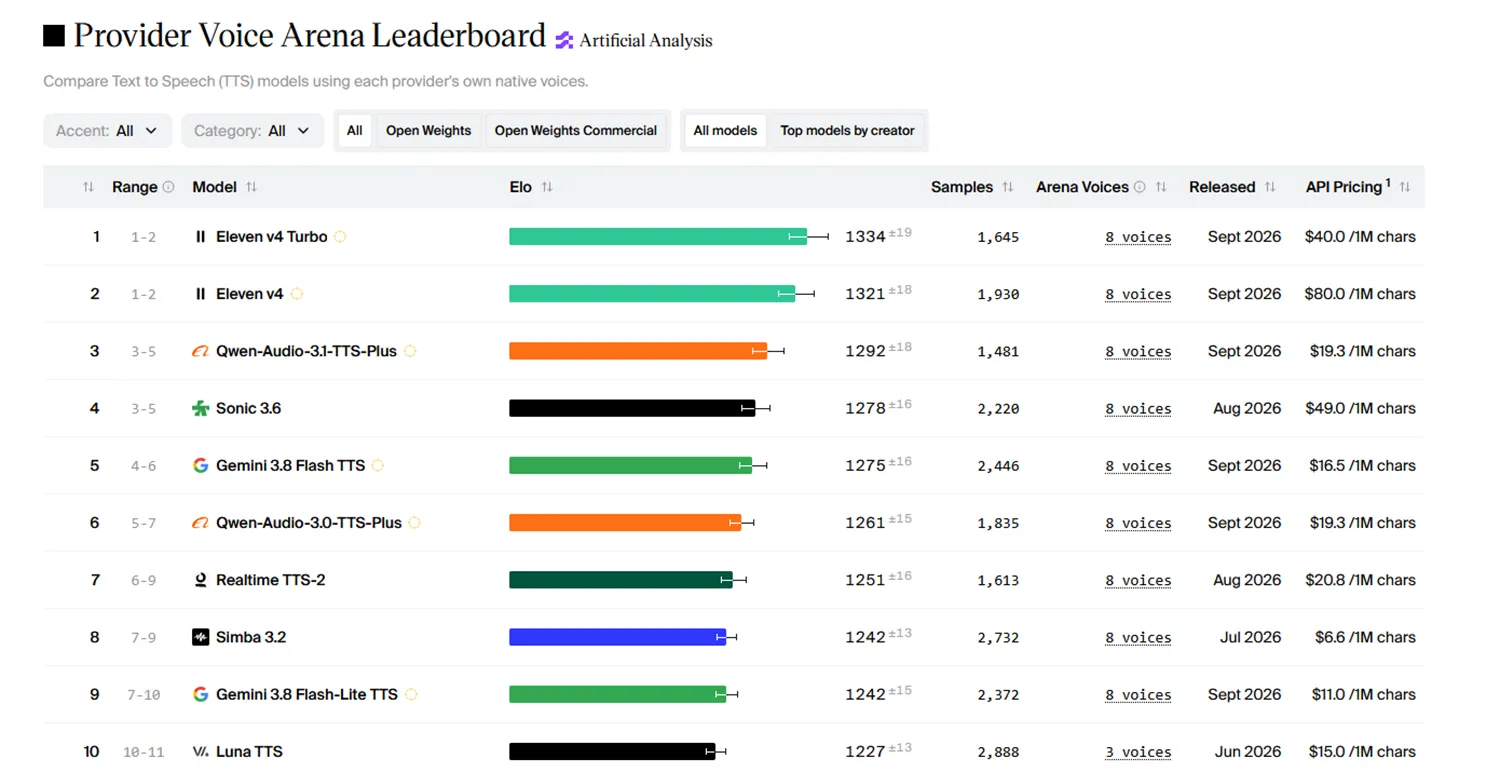
Task: Click the blue Simba 3.2 Elo bar
Action: (x=617, y=637)
